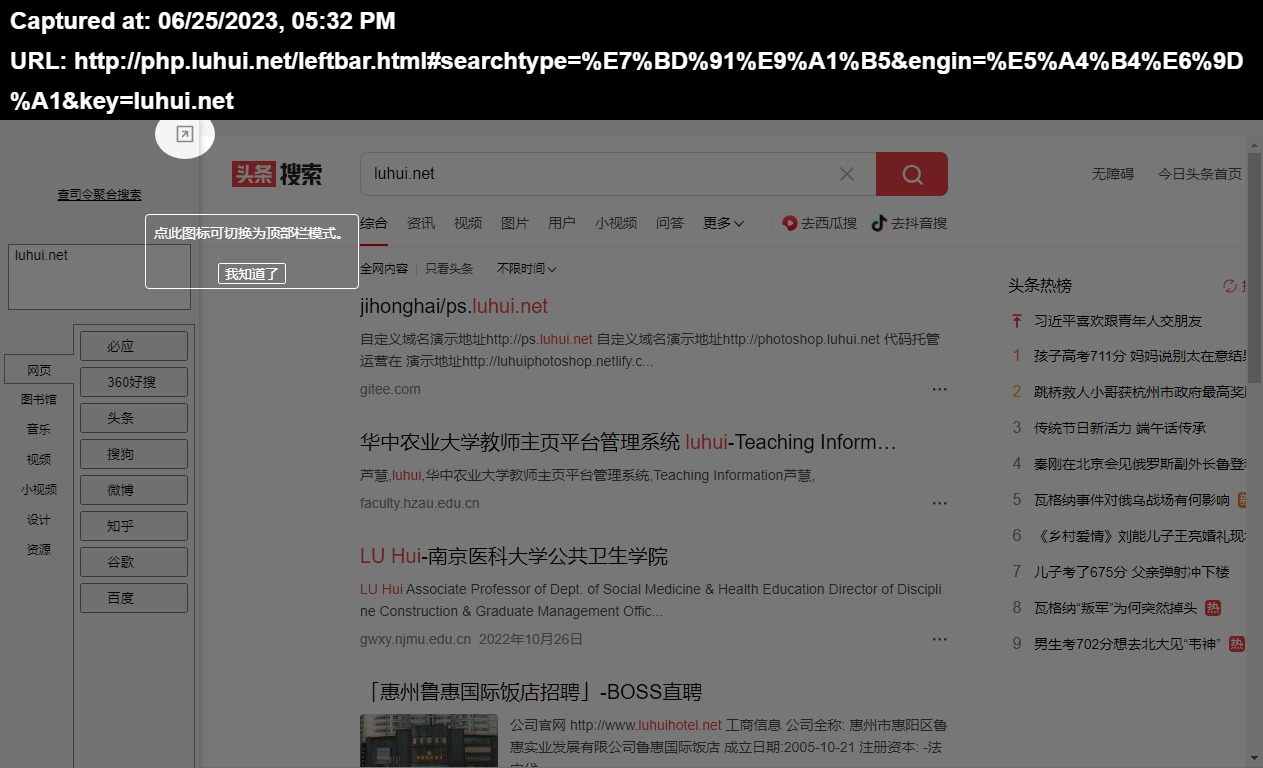This screenshot has height=768, width=1263.
Task: Click the gitee.com source URL text
Action: (x=390, y=389)
